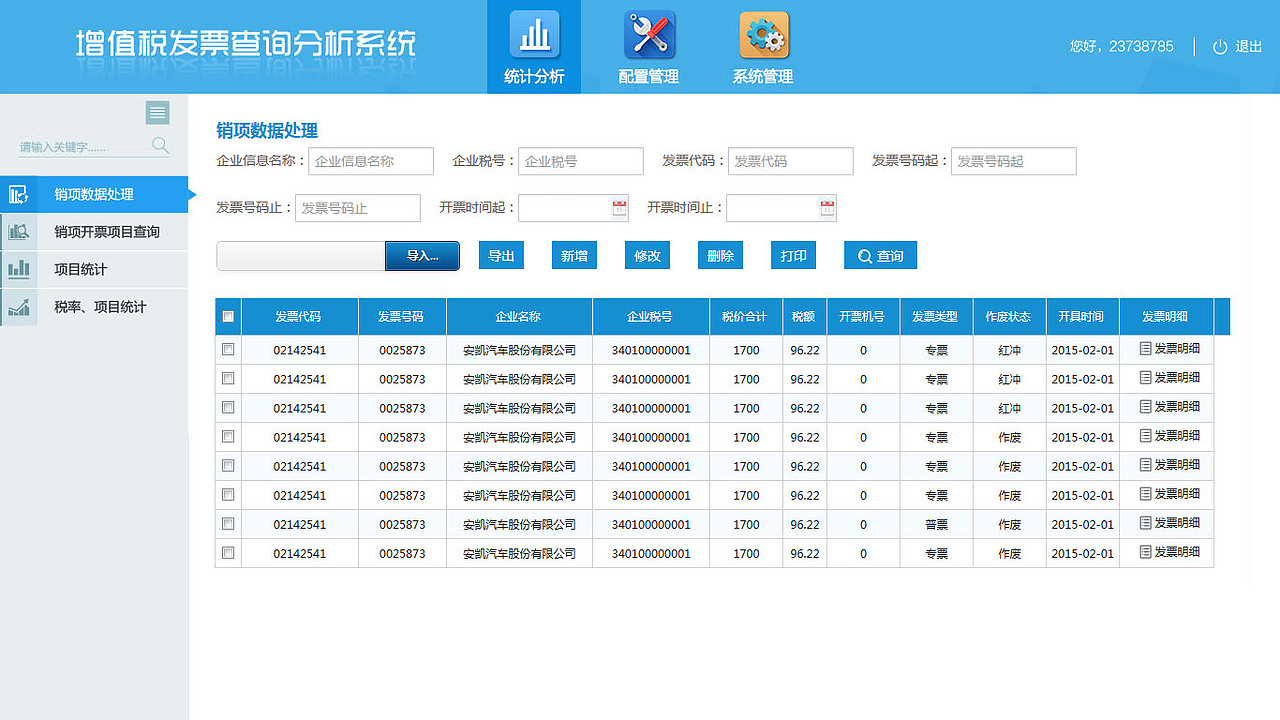Toggle the select-all checkbox in table header
Image resolution: width=1280 pixels, height=720 pixels.
[228, 315]
